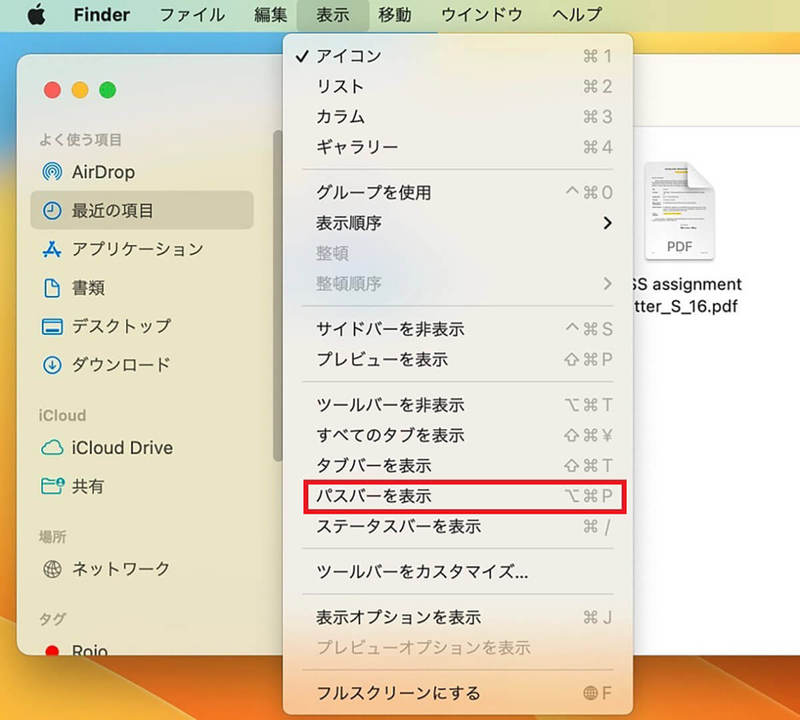The image size is (800, 720).
Task: Open 書類 from sidebar
Action: [x=142, y=288]
